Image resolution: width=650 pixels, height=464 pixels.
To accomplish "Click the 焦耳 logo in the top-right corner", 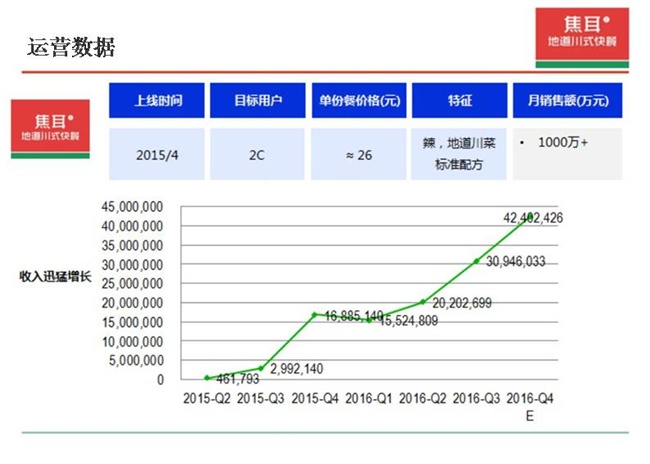I will tap(583, 33).
